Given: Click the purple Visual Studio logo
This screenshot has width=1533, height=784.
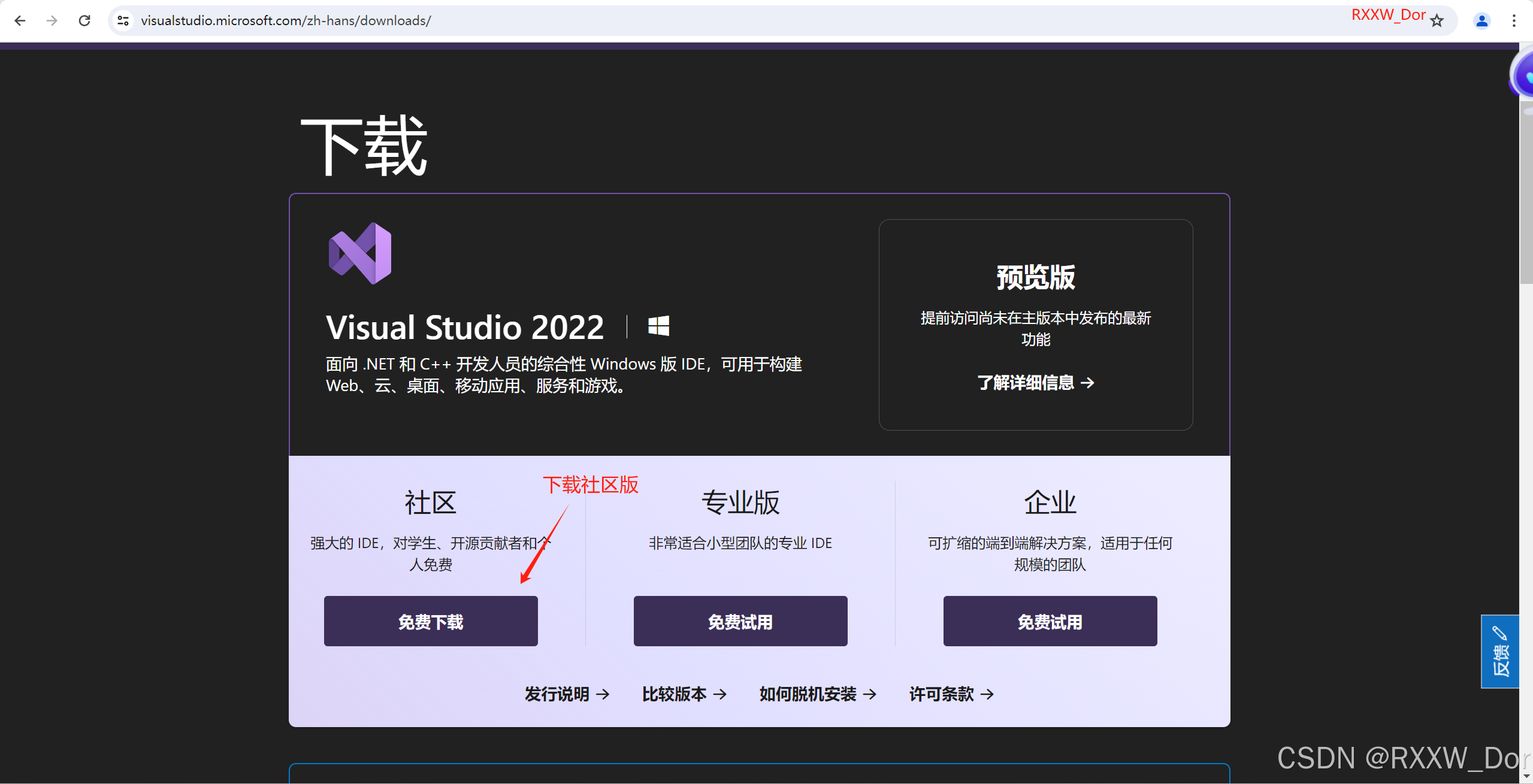Looking at the screenshot, I should tap(360, 253).
